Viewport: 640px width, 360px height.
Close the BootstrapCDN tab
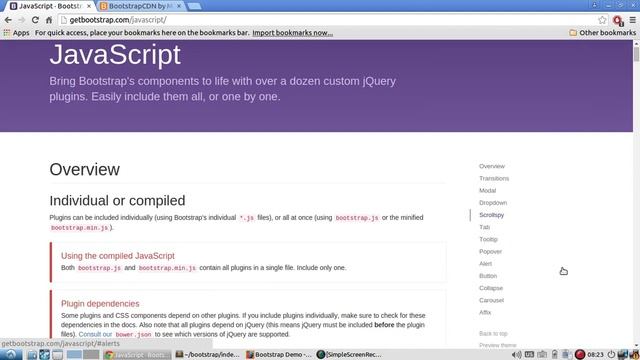point(179,6)
